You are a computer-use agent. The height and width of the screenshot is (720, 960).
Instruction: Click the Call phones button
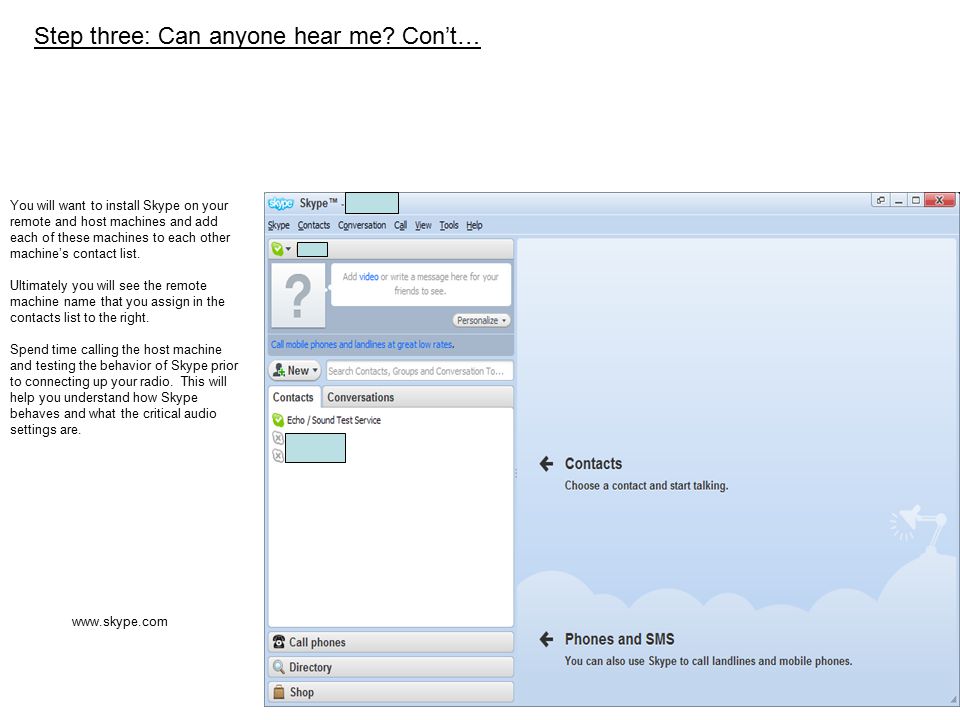(391, 642)
